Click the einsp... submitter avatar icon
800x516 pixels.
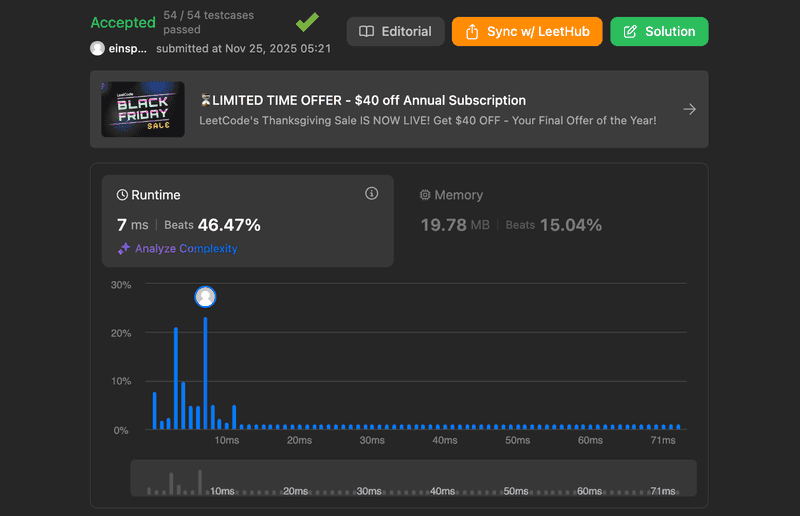tap(97, 48)
